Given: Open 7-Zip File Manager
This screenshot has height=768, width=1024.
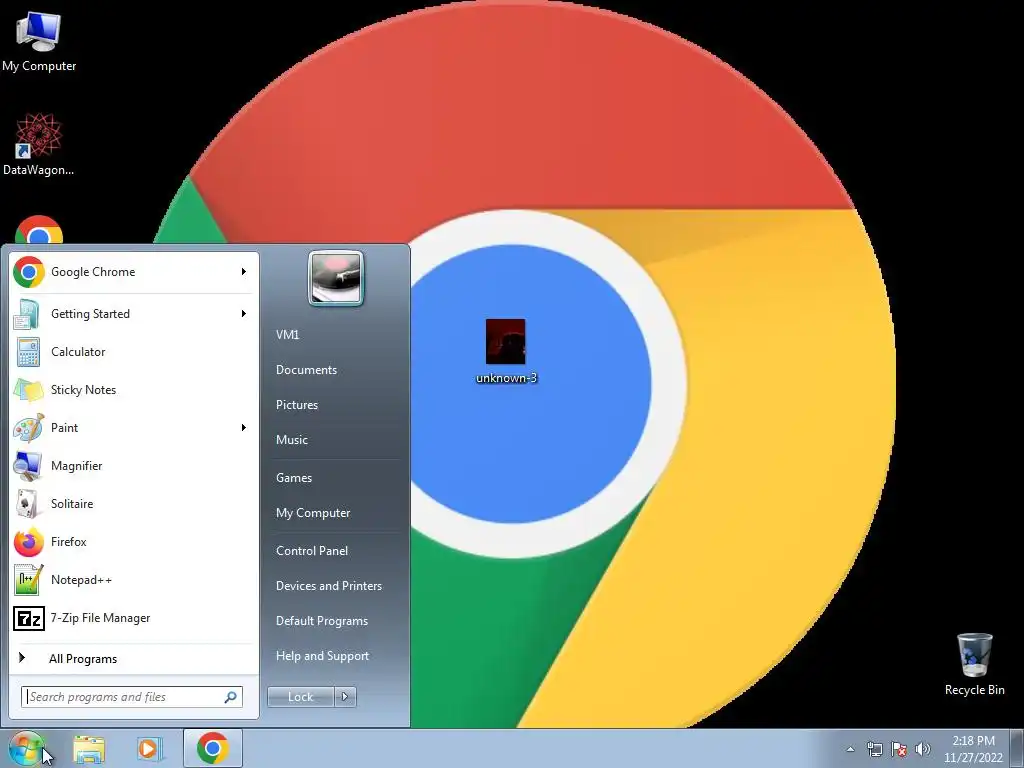Looking at the screenshot, I should (x=133, y=618).
